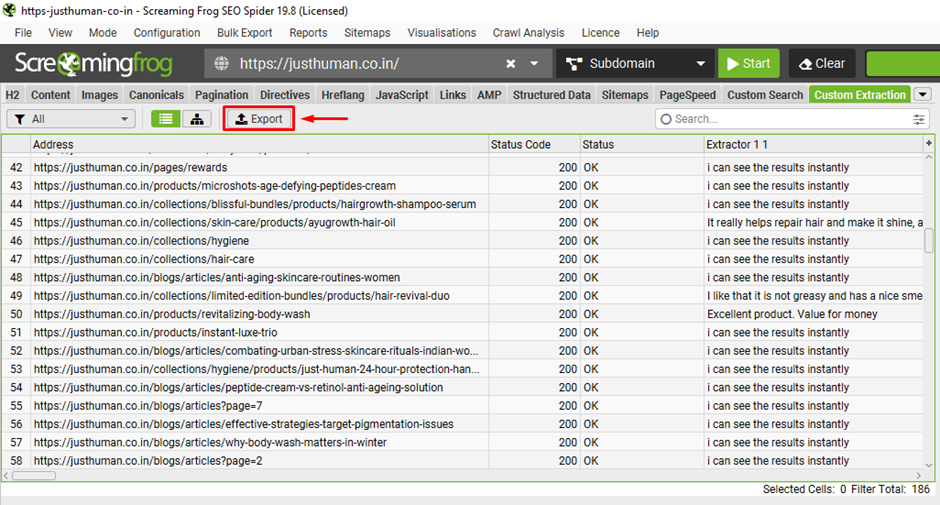The image size is (940, 505).
Task: Switch to the Custom Search tab
Action: (765, 95)
